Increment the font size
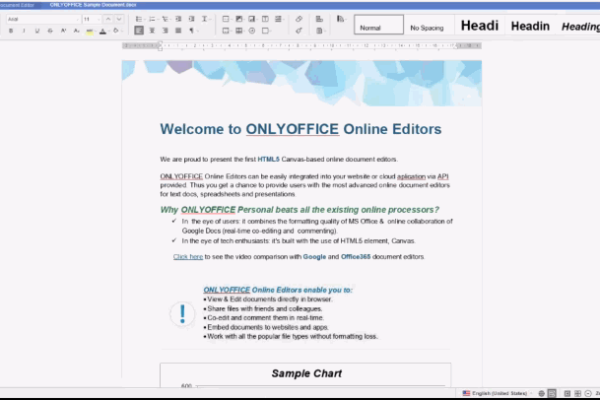The height and width of the screenshot is (400, 600). pyautogui.click(x=108, y=19)
